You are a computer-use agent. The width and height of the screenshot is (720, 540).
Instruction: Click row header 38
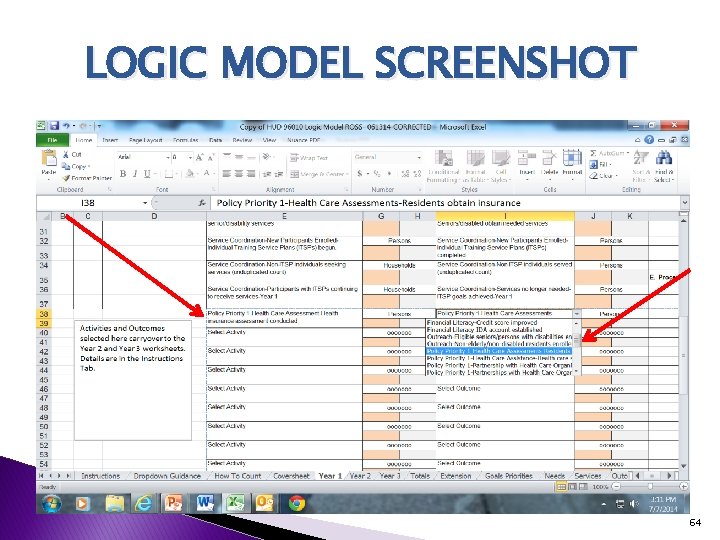[44, 314]
